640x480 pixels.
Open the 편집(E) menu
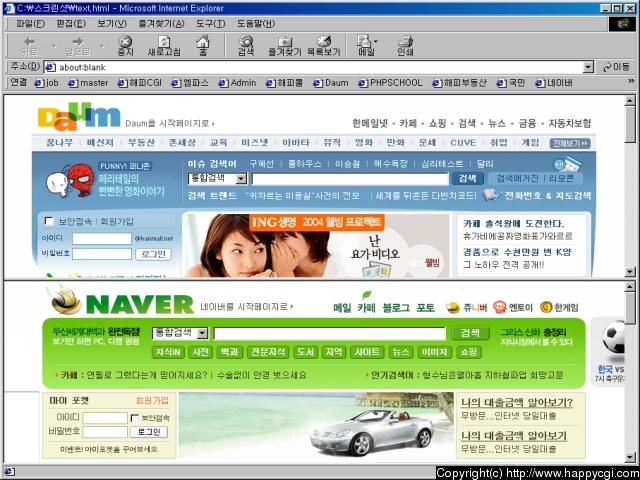click(x=71, y=24)
